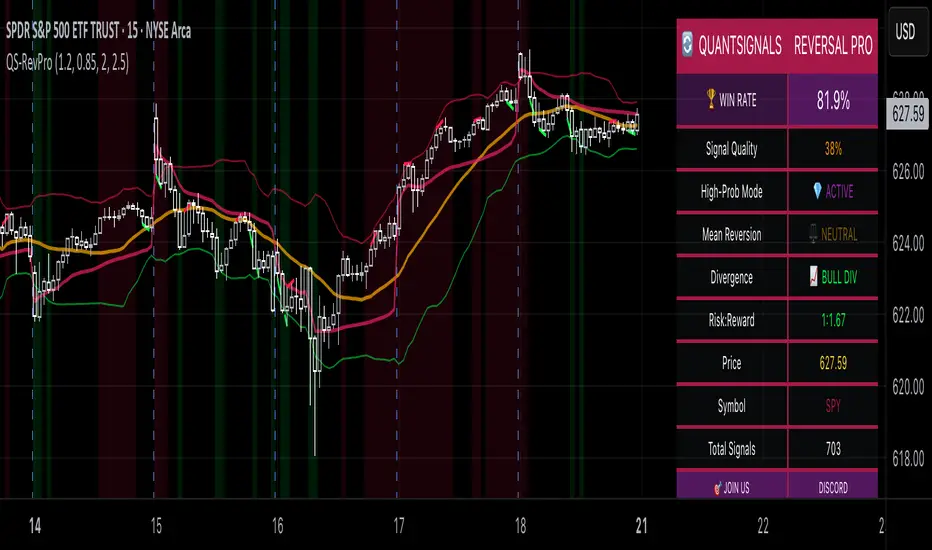Viewport: 932px width, 550px height.
Task: Click the WIN RATE label
Action: coord(738,100)
